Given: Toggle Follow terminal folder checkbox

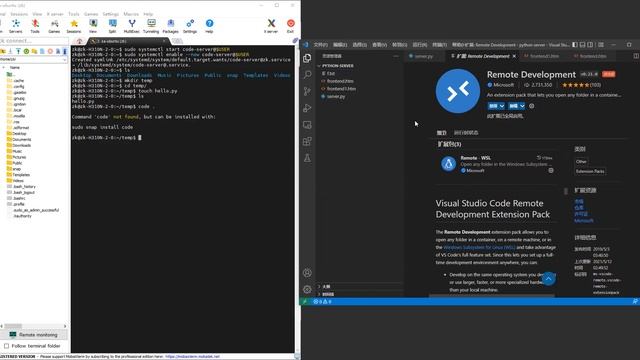Looking at the screenshot, I should coord(6,346).
